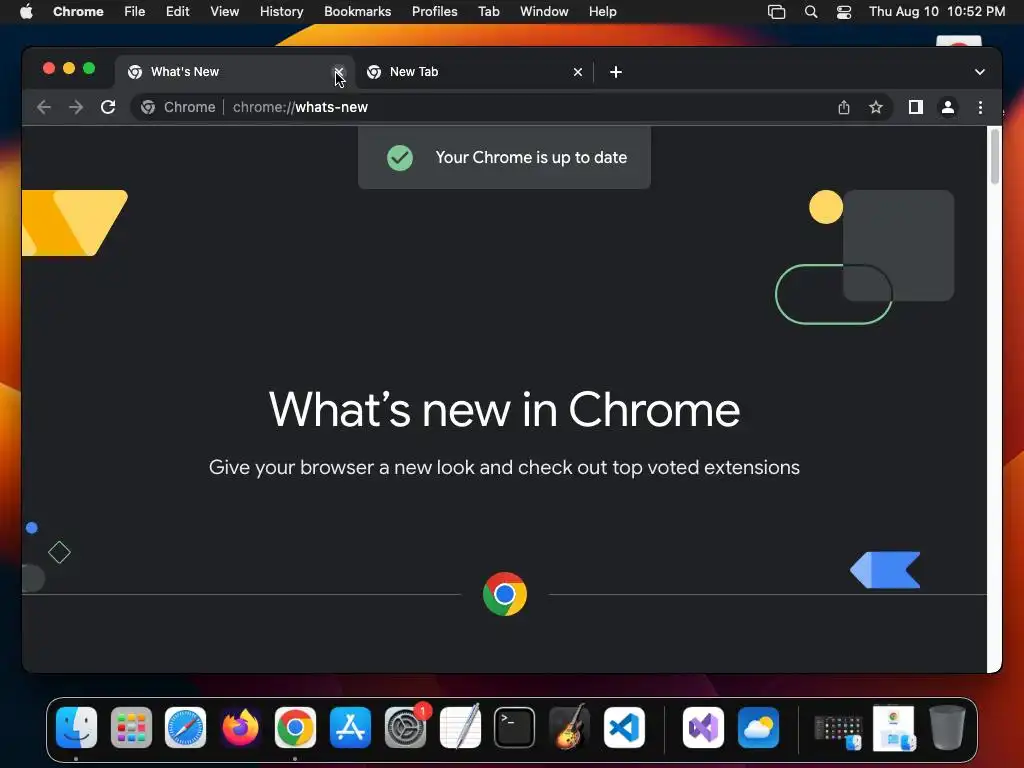Click the "Your Chrome is up to date" text
This screenshot has width=1024, height=768.
click(531, 157)
